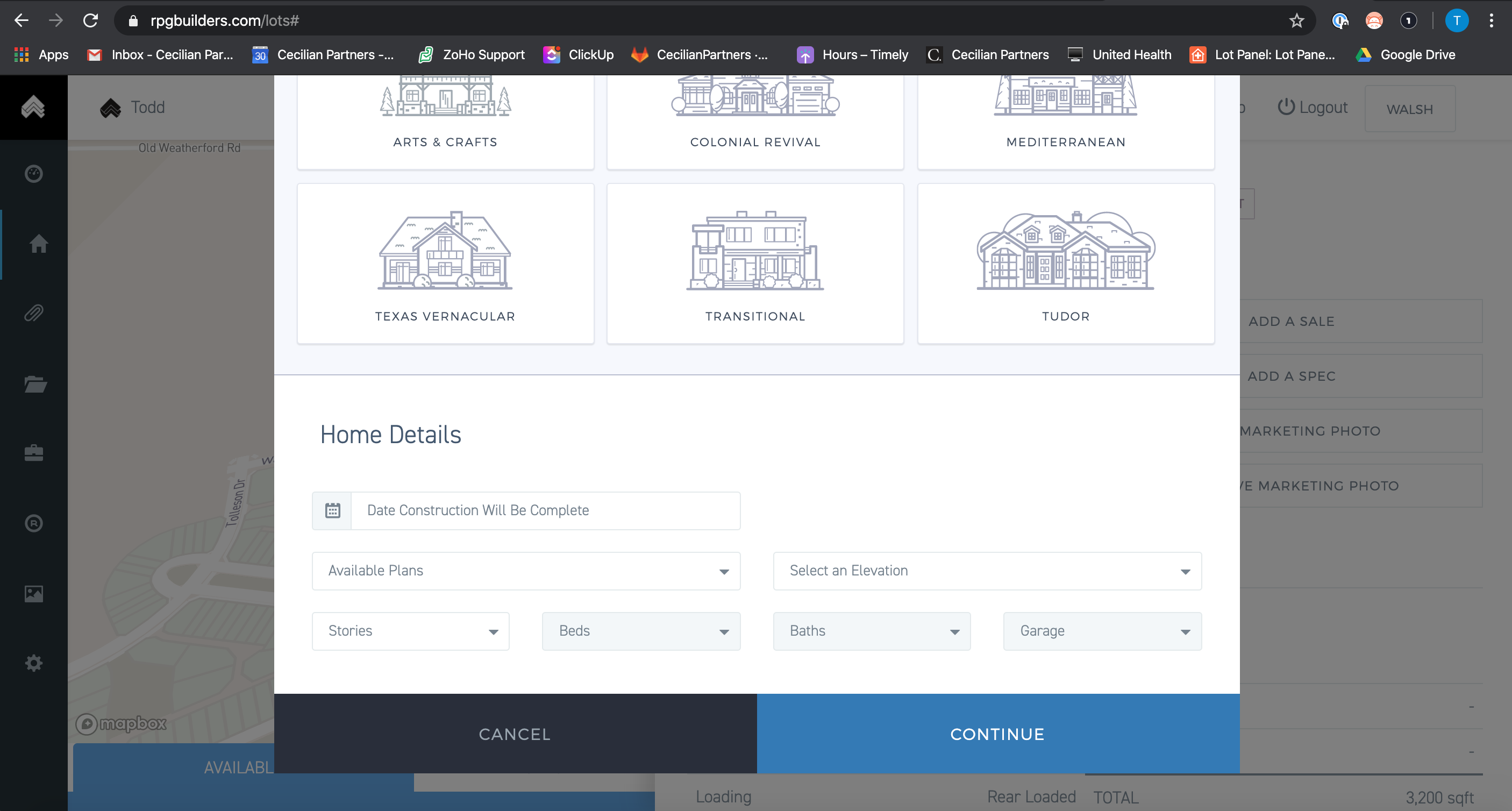The image size is (1512, 811).
Task: Open the settings gear sidebar icon
Action: click(x=34, y=663)
